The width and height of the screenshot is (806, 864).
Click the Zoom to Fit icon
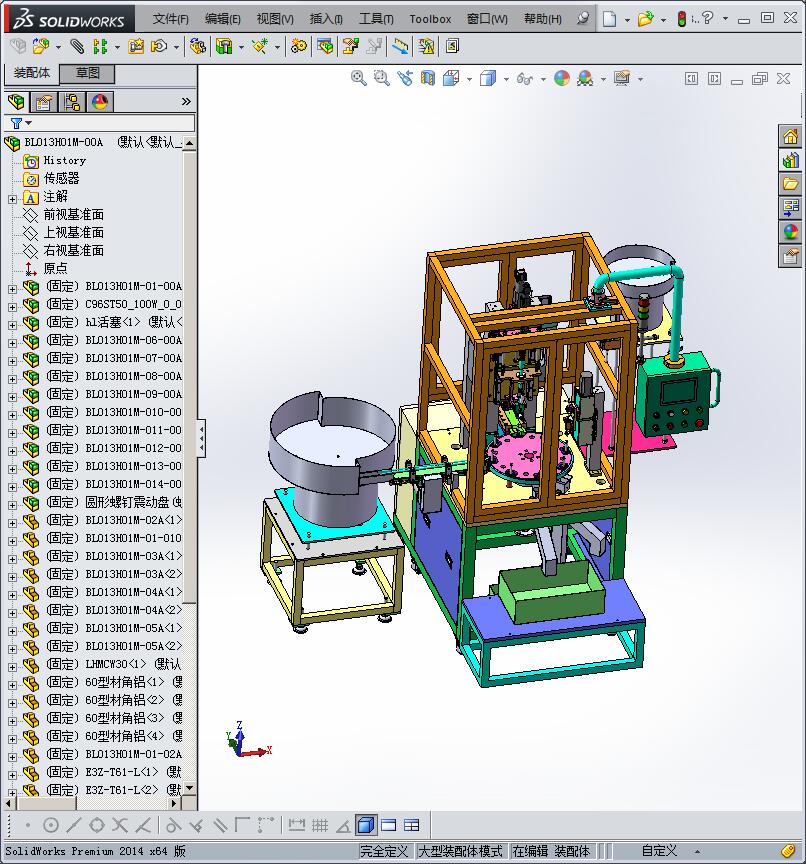[x=359, y=78]
